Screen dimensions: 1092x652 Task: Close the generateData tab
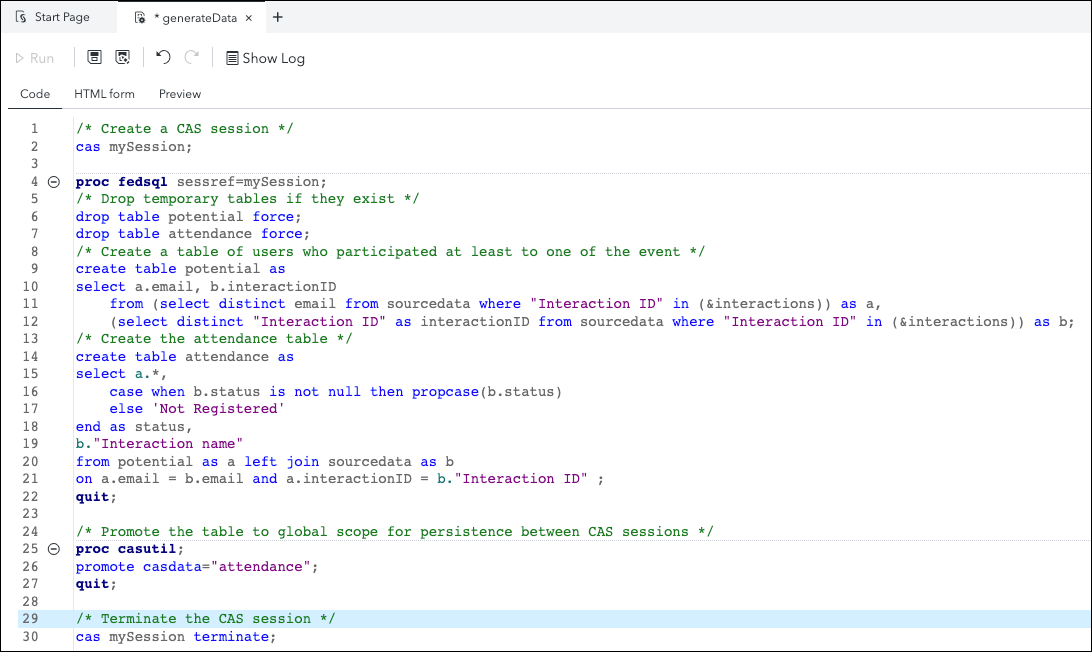tap(250, 18)
